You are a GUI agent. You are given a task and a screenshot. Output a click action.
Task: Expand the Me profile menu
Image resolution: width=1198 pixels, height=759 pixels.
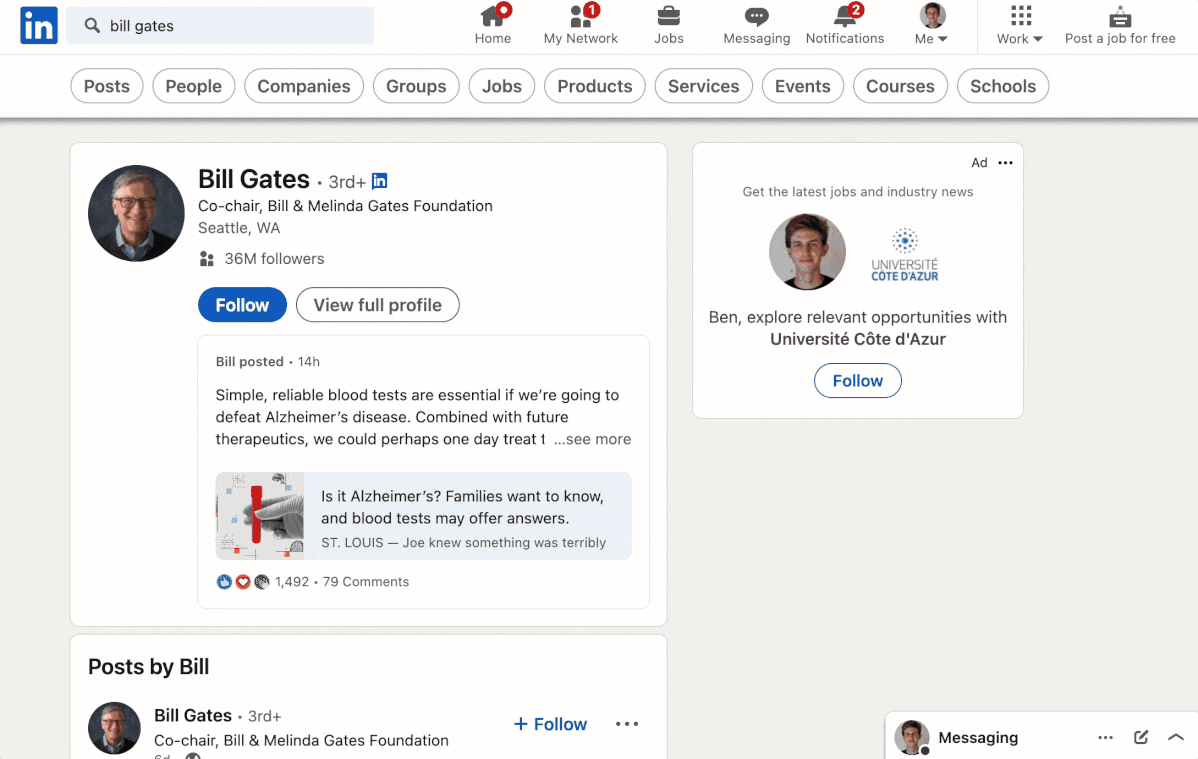click(931, 25)
